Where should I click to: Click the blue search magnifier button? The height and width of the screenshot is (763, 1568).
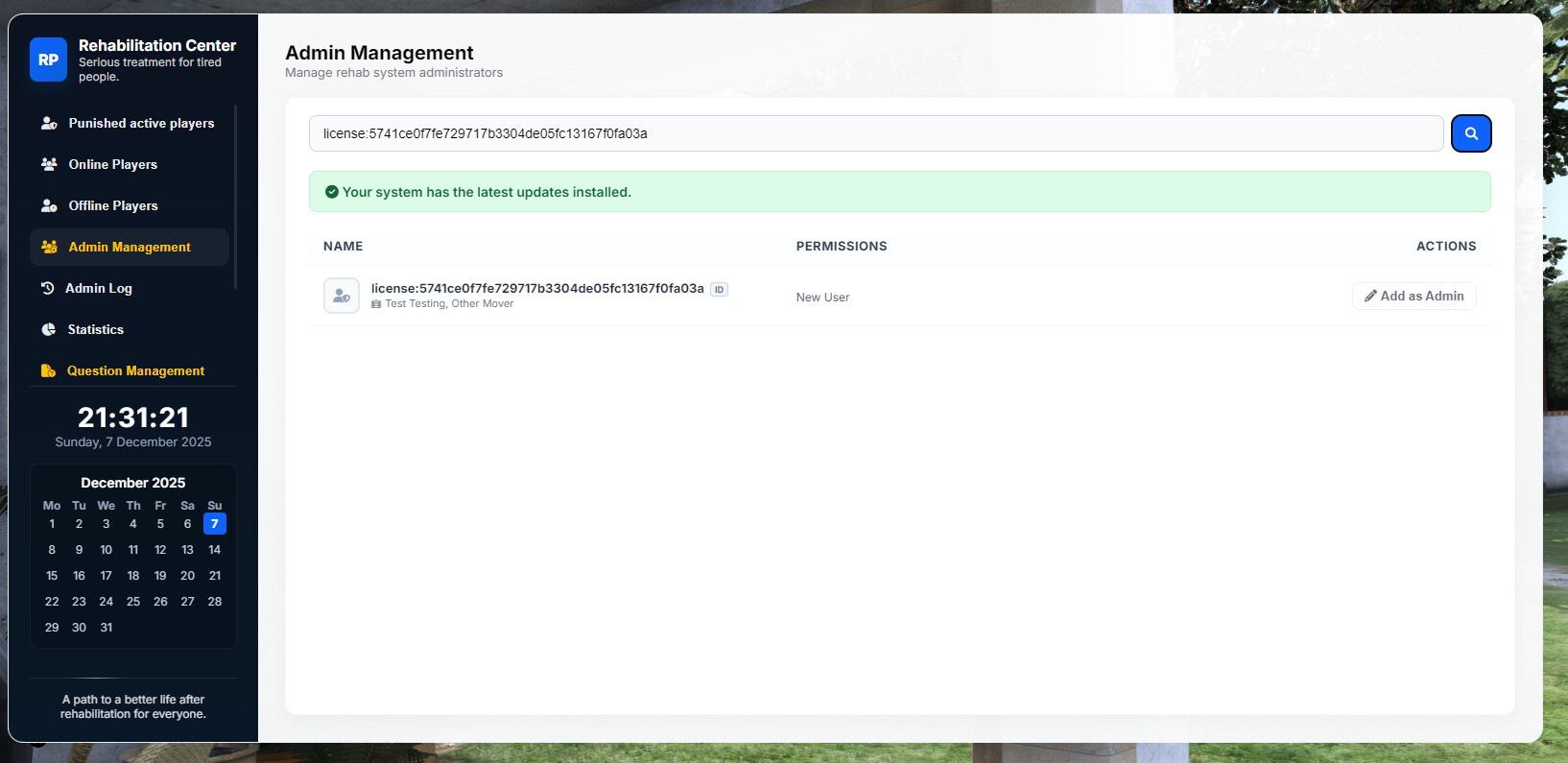coord(1471,133)
